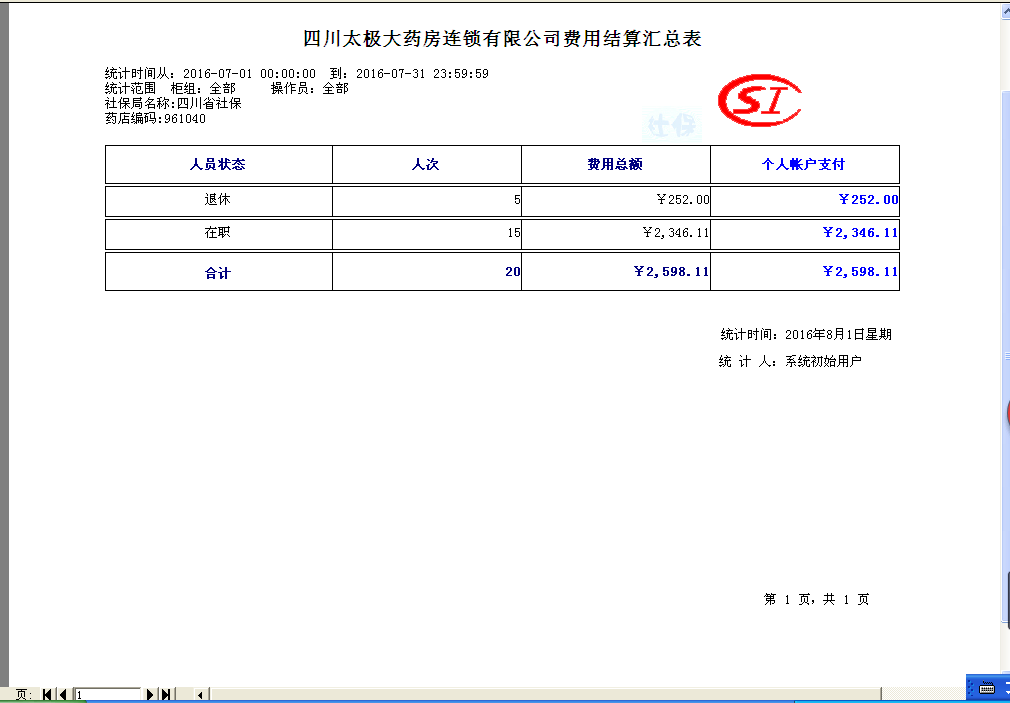This screenshot has height=703, width=1010.
Task: Click the vertical scrollbar thumb
Action: pos(1005,358)
